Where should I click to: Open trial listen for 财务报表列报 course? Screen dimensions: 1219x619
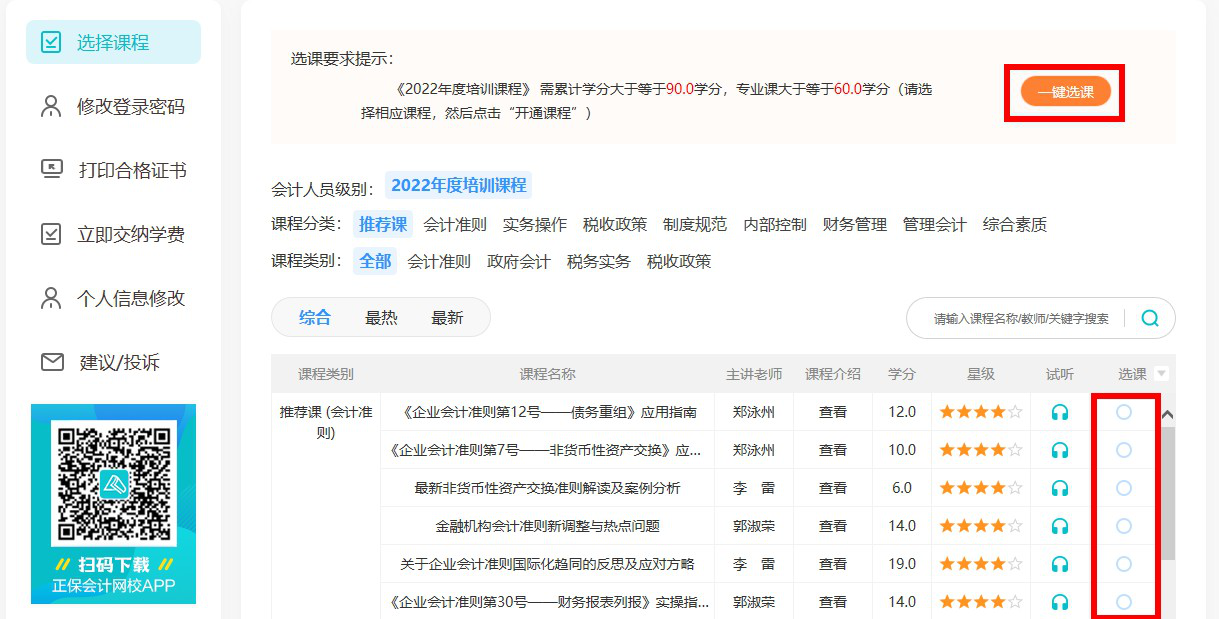1059,601
